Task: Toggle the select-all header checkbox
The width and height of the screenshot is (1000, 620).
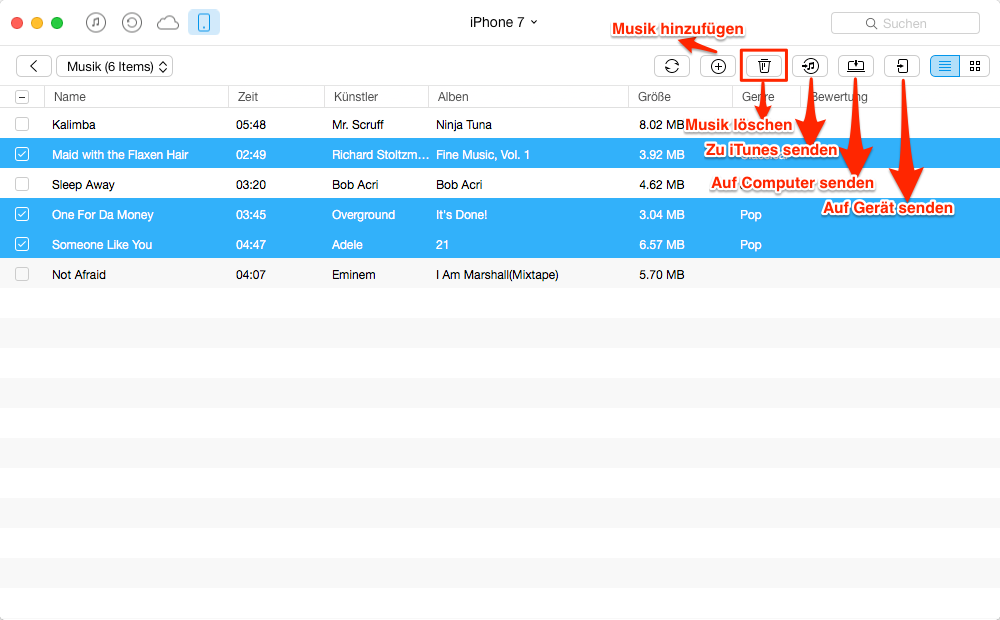Action: (22, 97)
